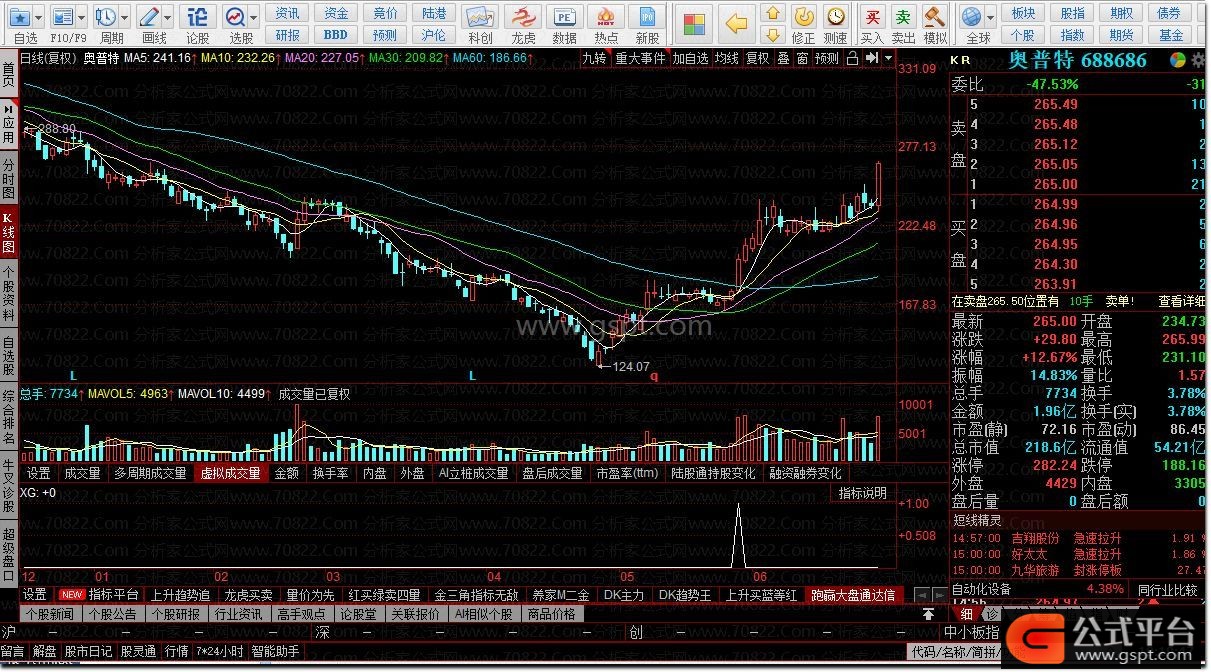
Task: Click the 选股 stock screener icon
Action: (x=234, y=17)
